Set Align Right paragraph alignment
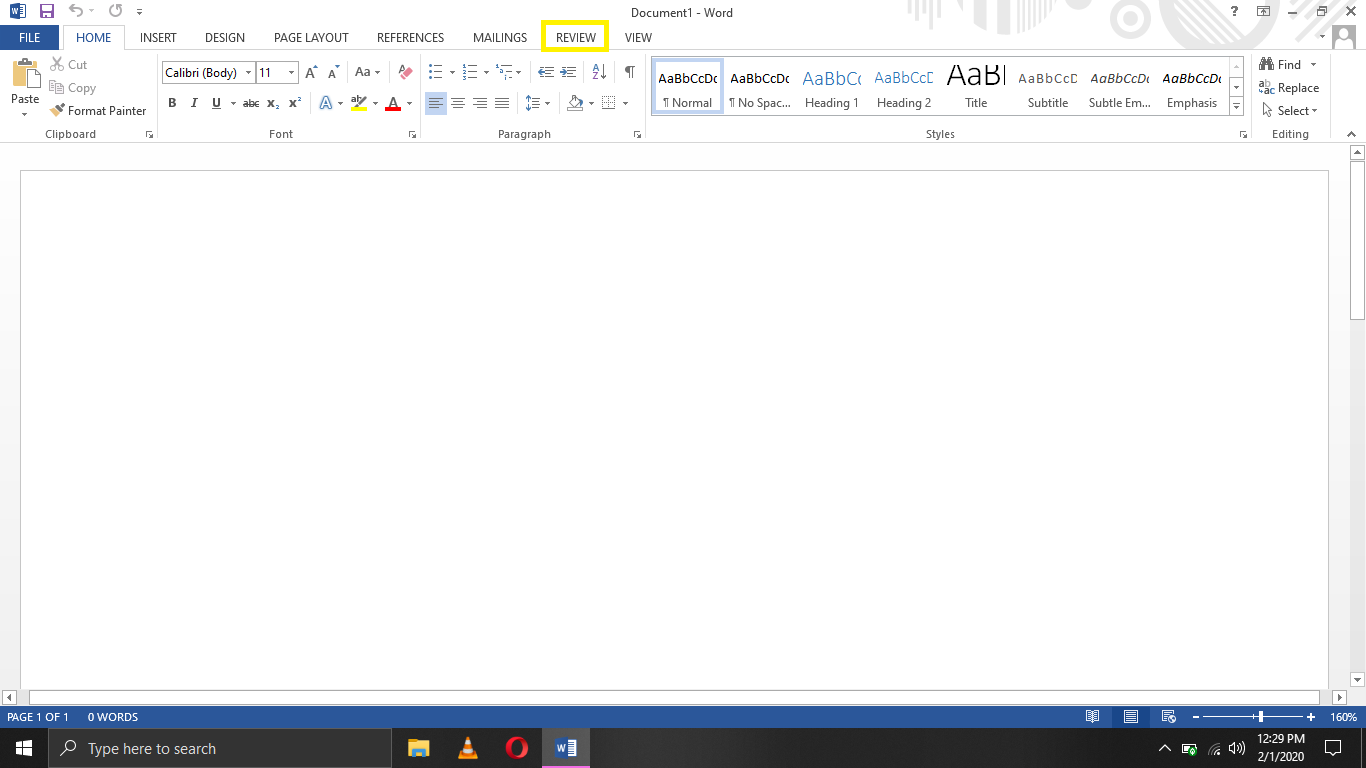The image size is (1366, 768). click(480, 103)
